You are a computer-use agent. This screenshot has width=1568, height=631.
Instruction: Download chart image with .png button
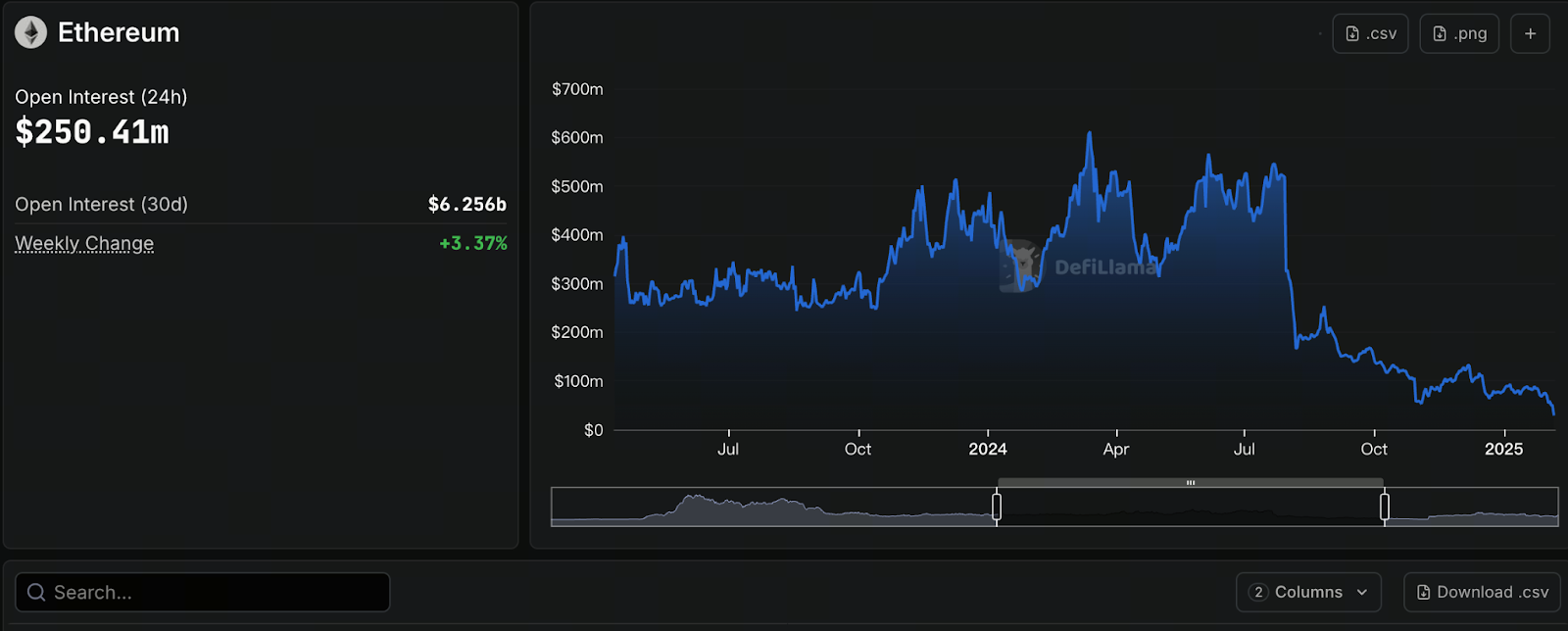[x=1459, y=33]
